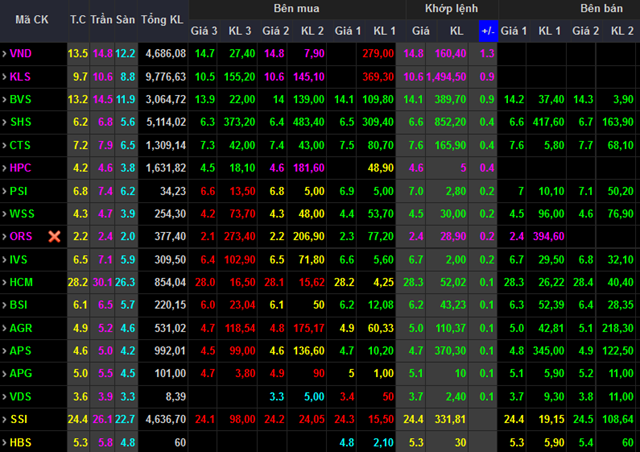Sort by the Mã CK column header
This screenshot has width=640, height=452.
point(32,19)
